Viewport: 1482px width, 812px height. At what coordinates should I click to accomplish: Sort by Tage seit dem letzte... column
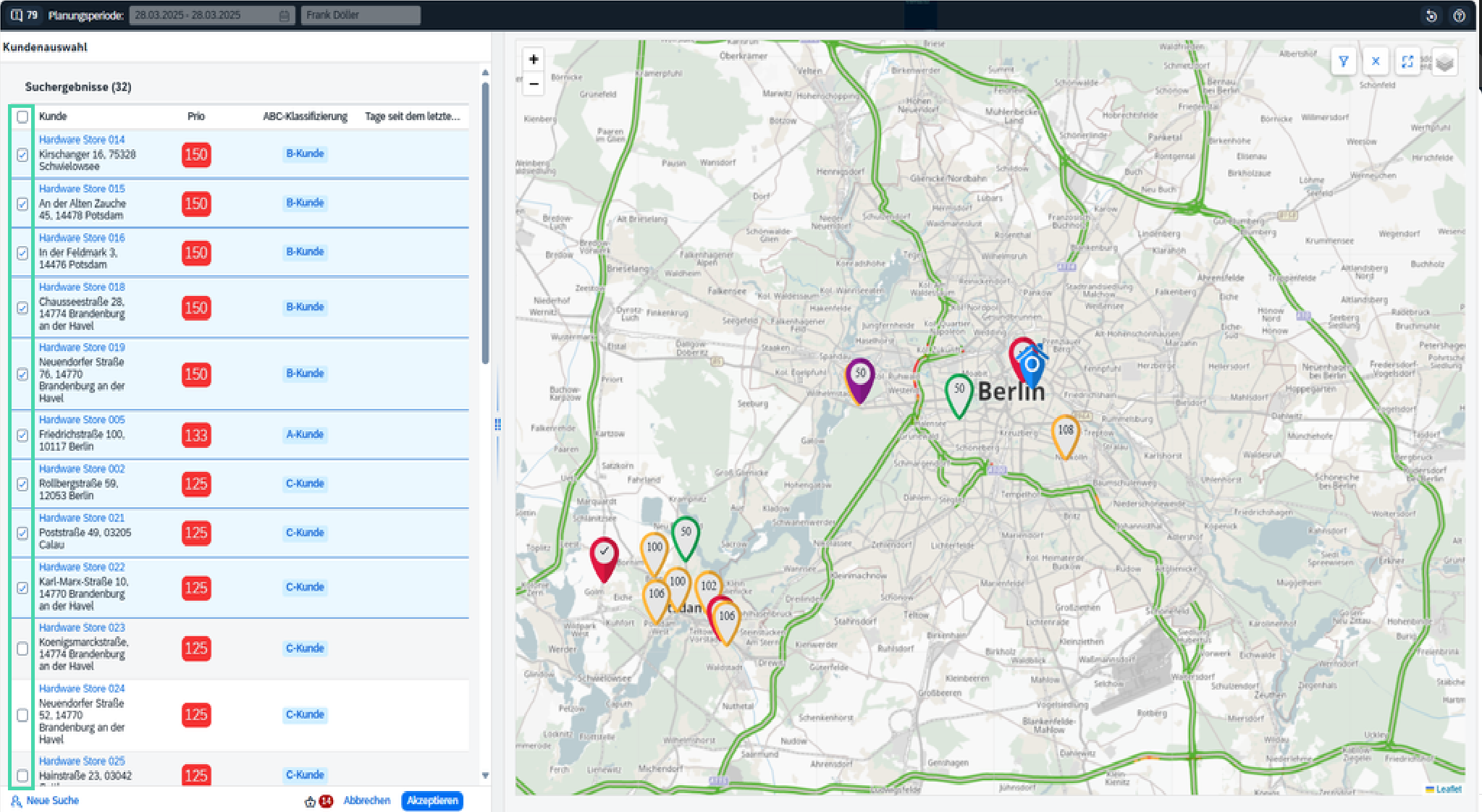(x=412, y=117)
